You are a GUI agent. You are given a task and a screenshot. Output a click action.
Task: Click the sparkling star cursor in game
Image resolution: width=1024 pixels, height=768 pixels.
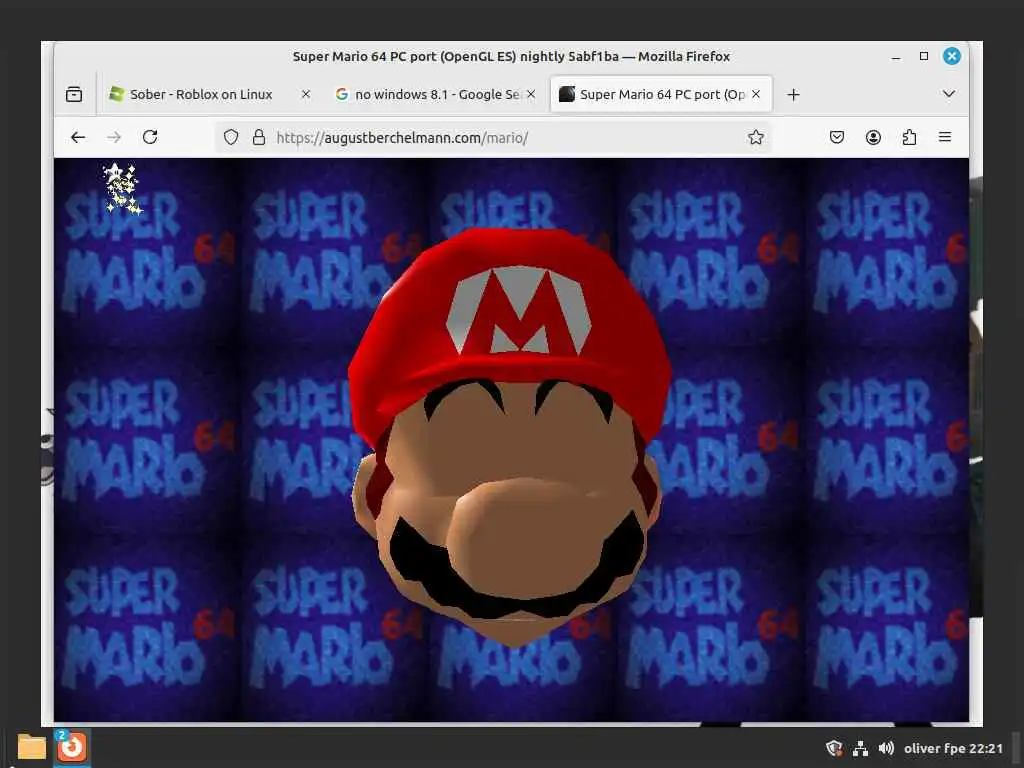(x=121, y=188)
